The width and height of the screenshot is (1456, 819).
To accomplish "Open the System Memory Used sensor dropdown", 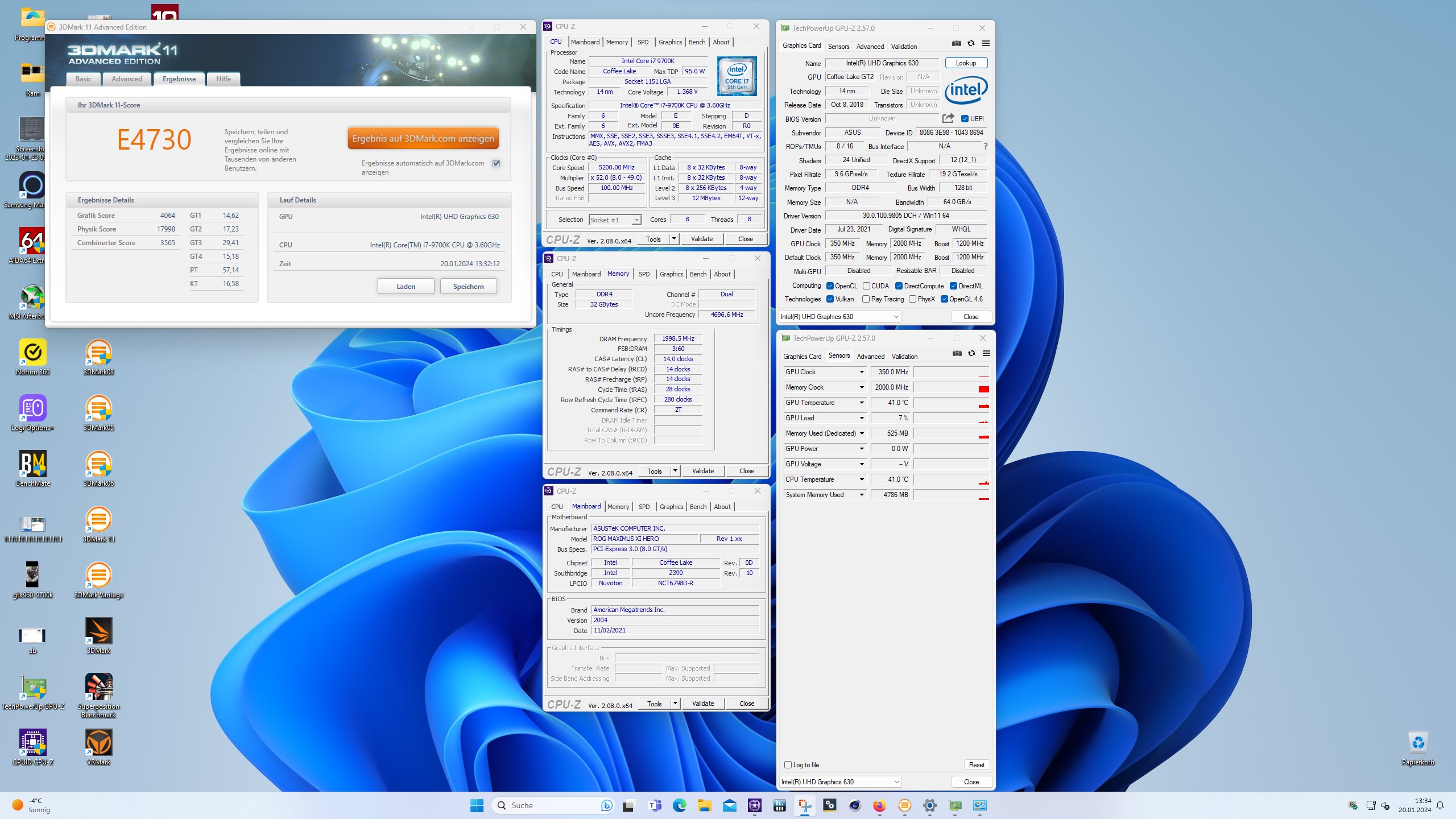I will point(862,495).
